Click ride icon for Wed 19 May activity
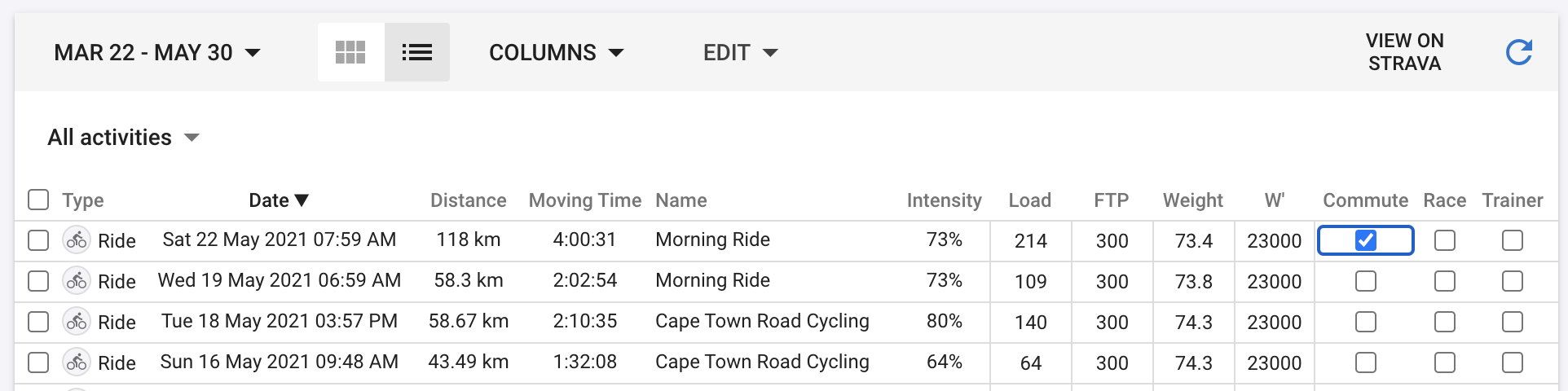The image size is (1568, 391). (77, 281)
